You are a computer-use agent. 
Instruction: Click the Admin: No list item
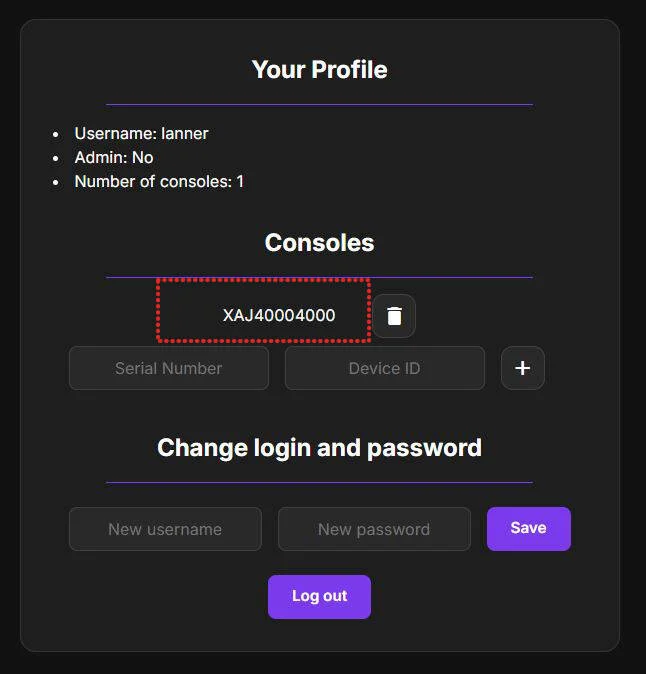(114, 157)
